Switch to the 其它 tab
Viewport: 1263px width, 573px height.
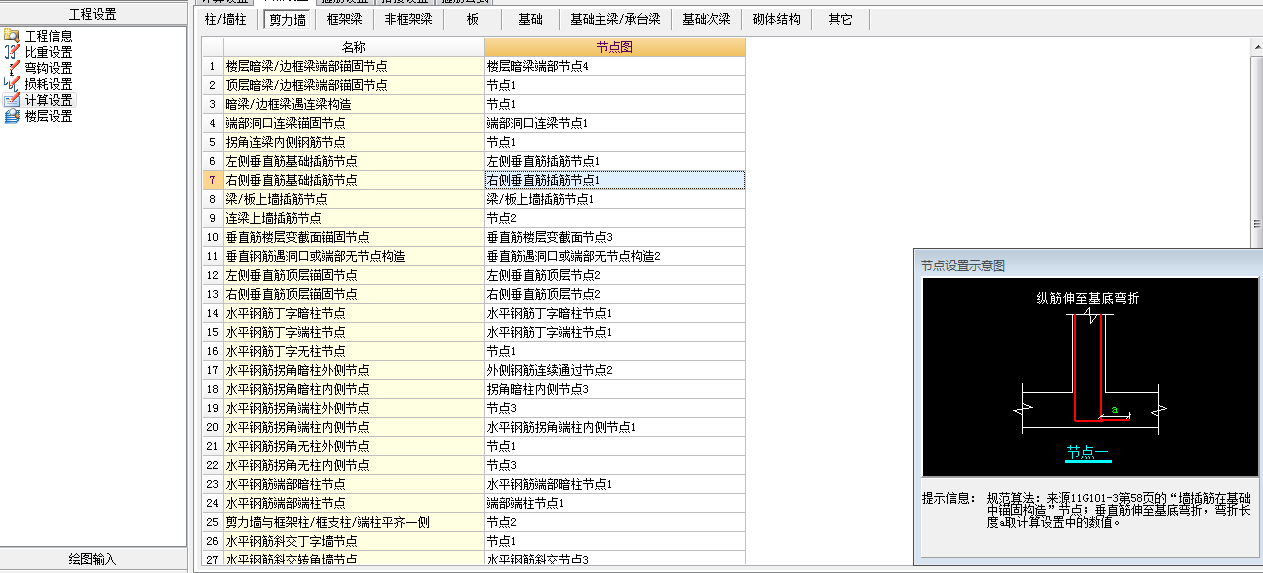point(840,19)
